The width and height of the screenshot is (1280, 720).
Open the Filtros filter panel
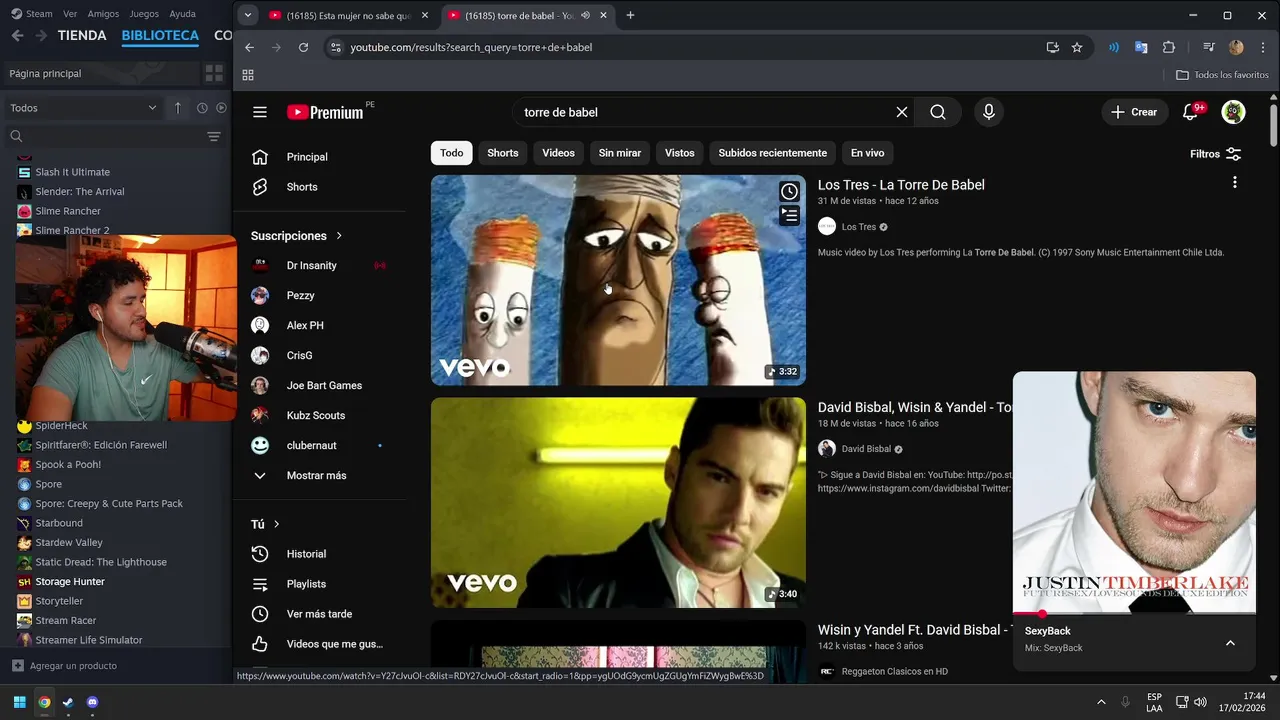(x=1215, y=154)
